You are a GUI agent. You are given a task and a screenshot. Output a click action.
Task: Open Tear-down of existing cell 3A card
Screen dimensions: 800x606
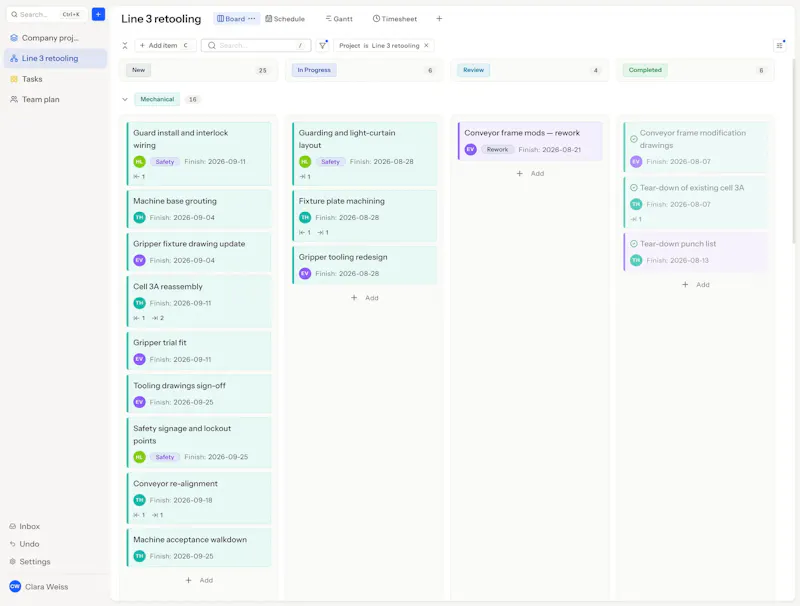[695, 203]
